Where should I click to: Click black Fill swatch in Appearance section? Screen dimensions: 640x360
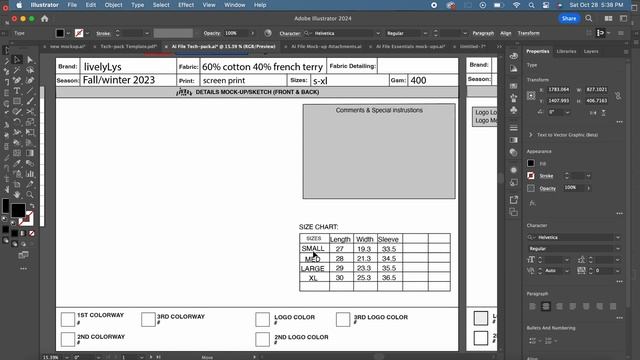click(531, 163)
